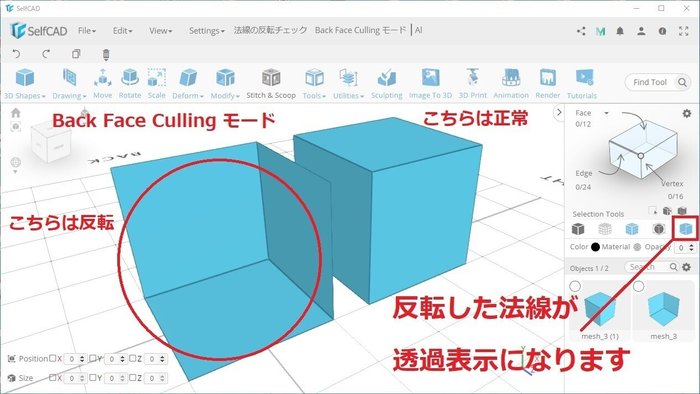This screenshot has width=700, height=394.
Task: Click the Redo arrow
Action: click(x=46, y=54)
